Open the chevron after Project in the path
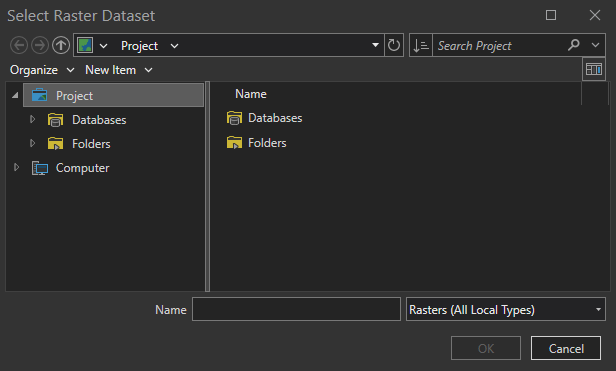 tap(174, 46)
